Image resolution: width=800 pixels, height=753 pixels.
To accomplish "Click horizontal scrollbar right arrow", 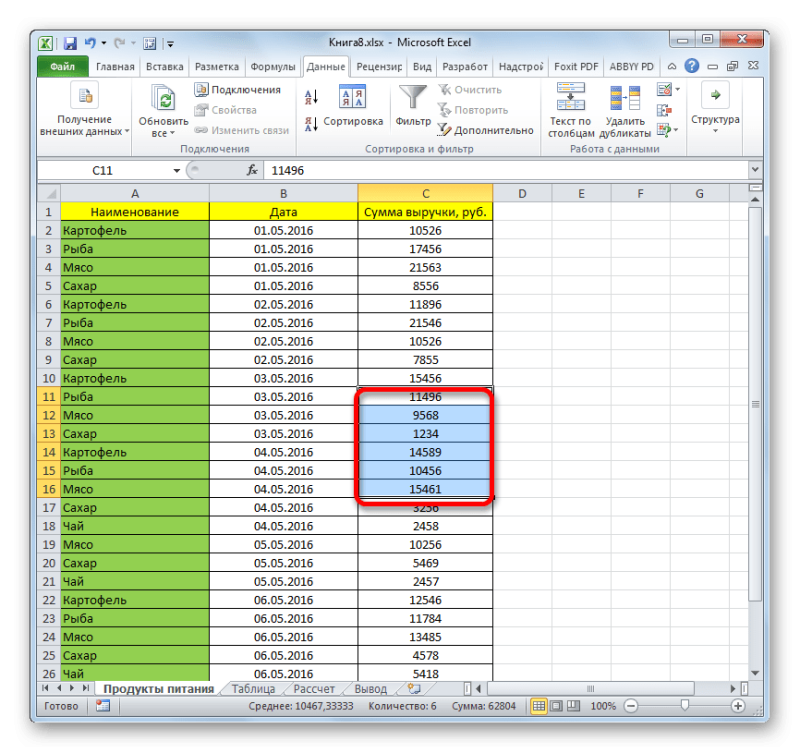I will point(733,689).
